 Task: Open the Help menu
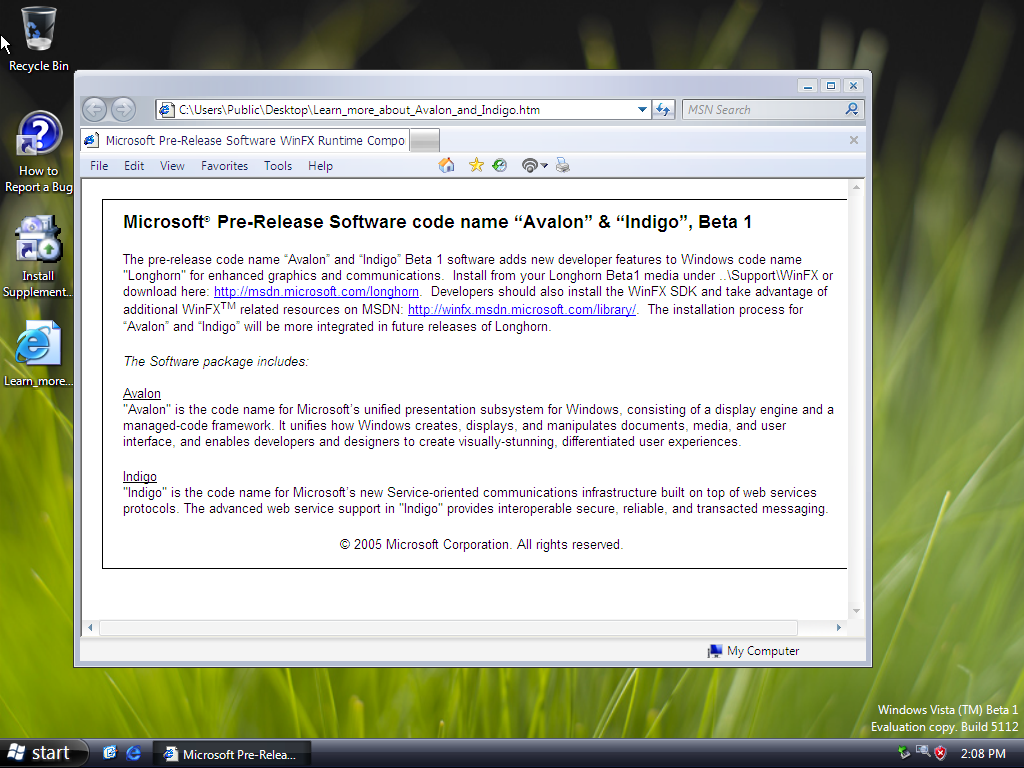coord(321,166)
